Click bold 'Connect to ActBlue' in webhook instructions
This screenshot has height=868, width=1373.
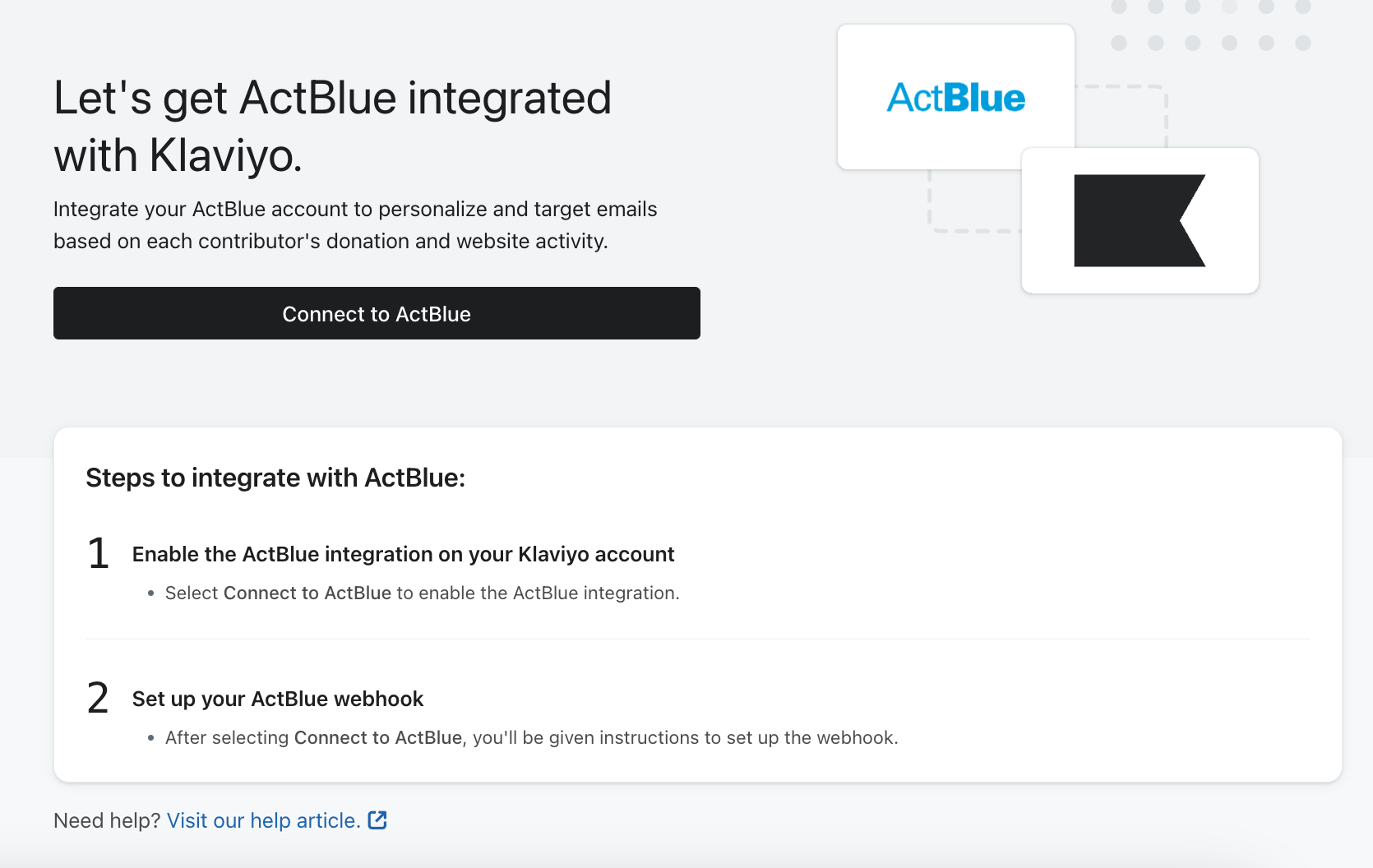(x=377, y=738)
